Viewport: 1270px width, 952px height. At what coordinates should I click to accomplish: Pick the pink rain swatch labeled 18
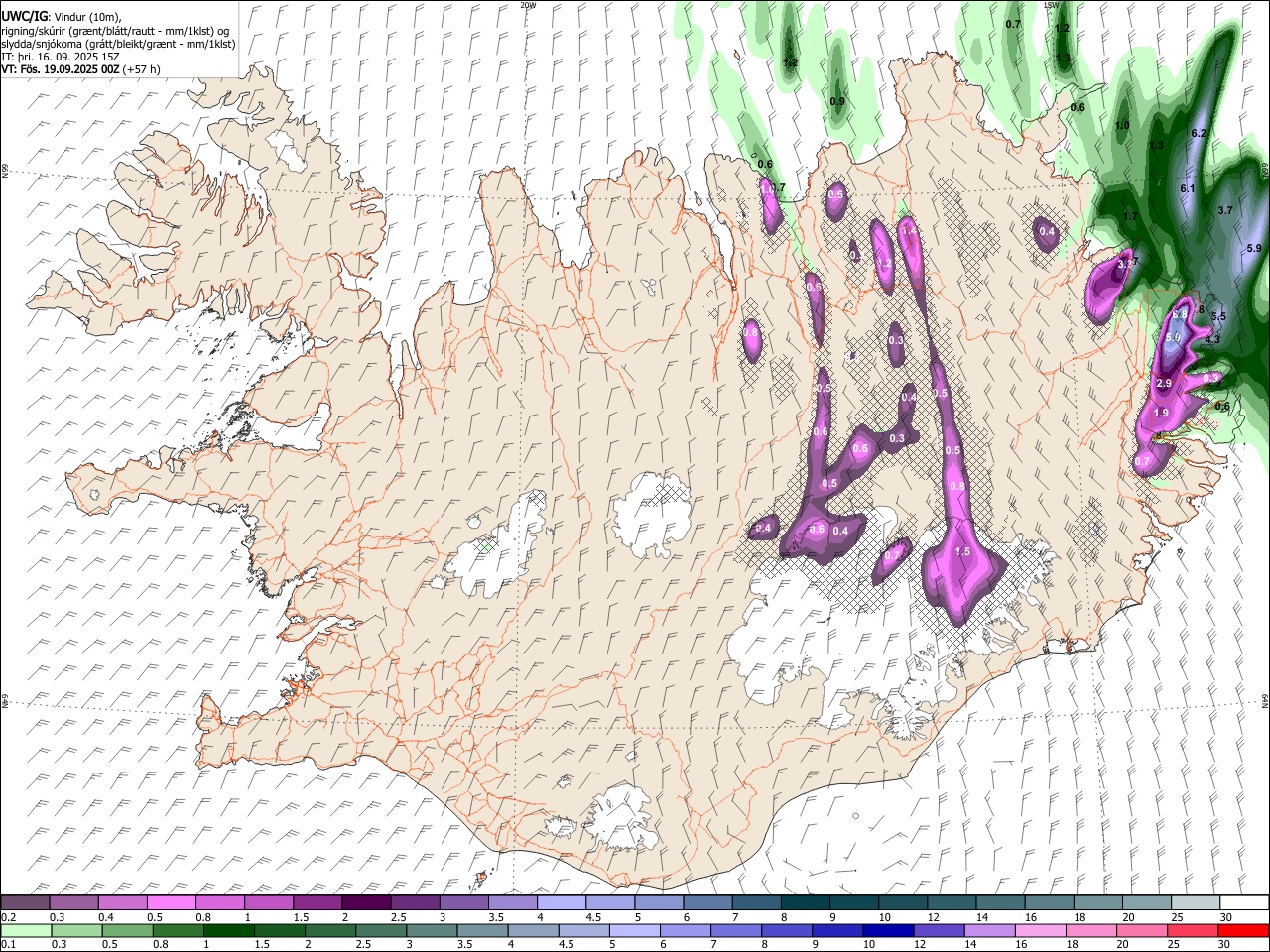click(1091, 931)
